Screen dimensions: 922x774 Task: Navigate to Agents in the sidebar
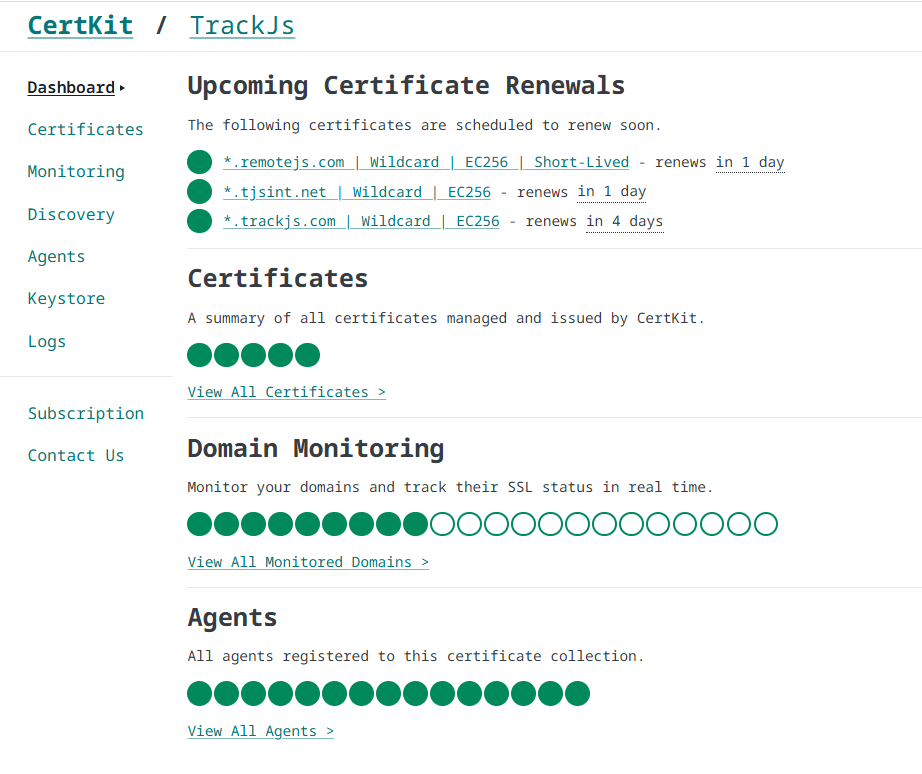coord(56,256)
